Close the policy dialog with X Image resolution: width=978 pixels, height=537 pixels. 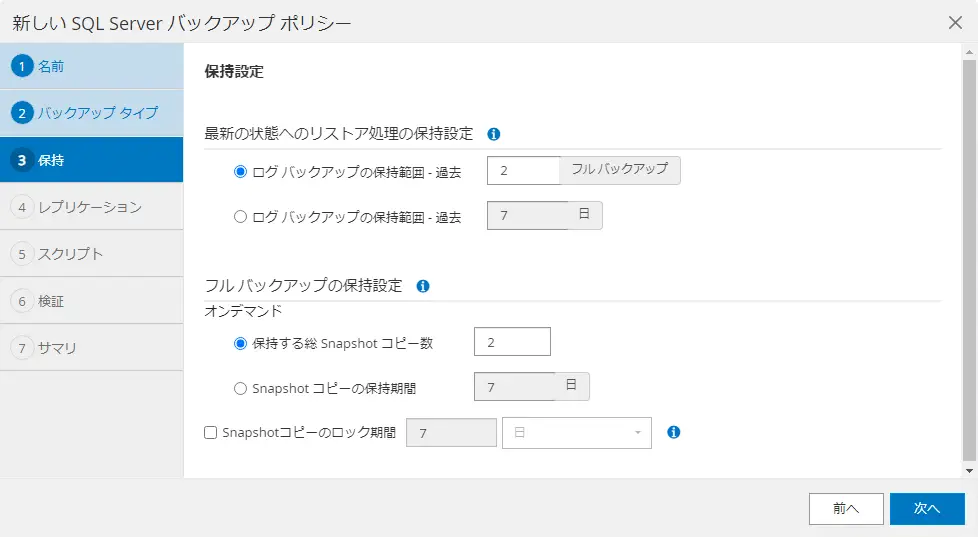(955, 23)
